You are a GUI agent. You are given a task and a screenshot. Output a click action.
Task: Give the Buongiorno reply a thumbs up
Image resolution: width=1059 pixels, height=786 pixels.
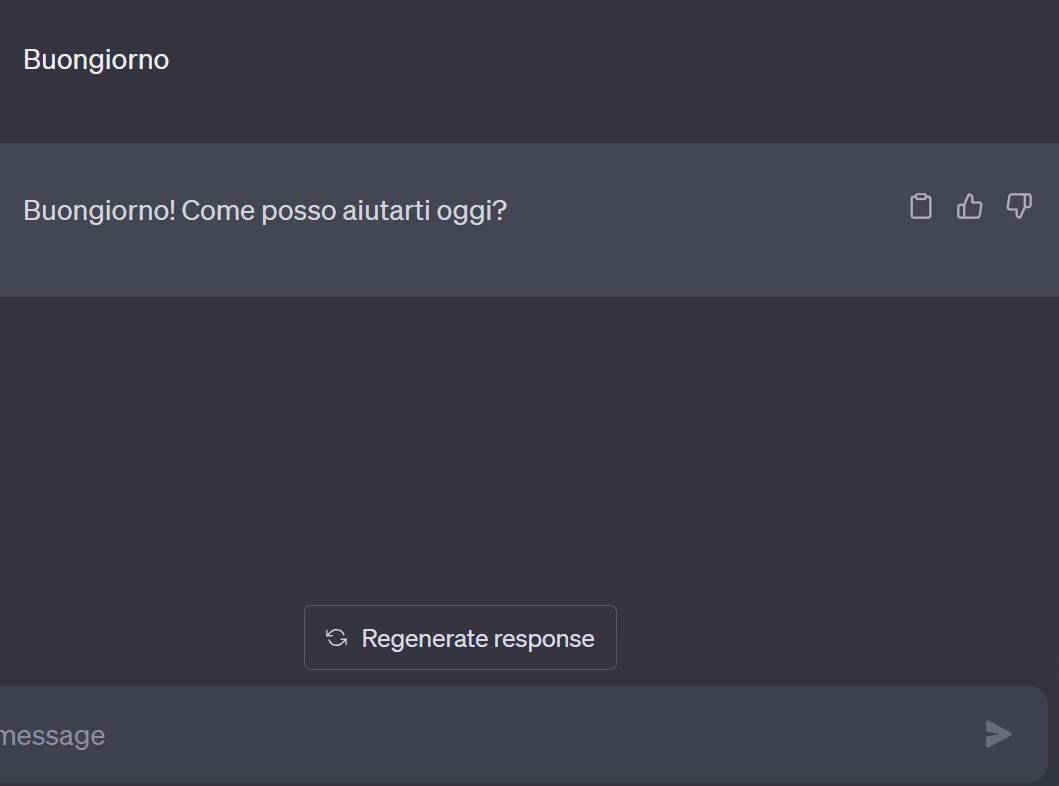(969, 206)
